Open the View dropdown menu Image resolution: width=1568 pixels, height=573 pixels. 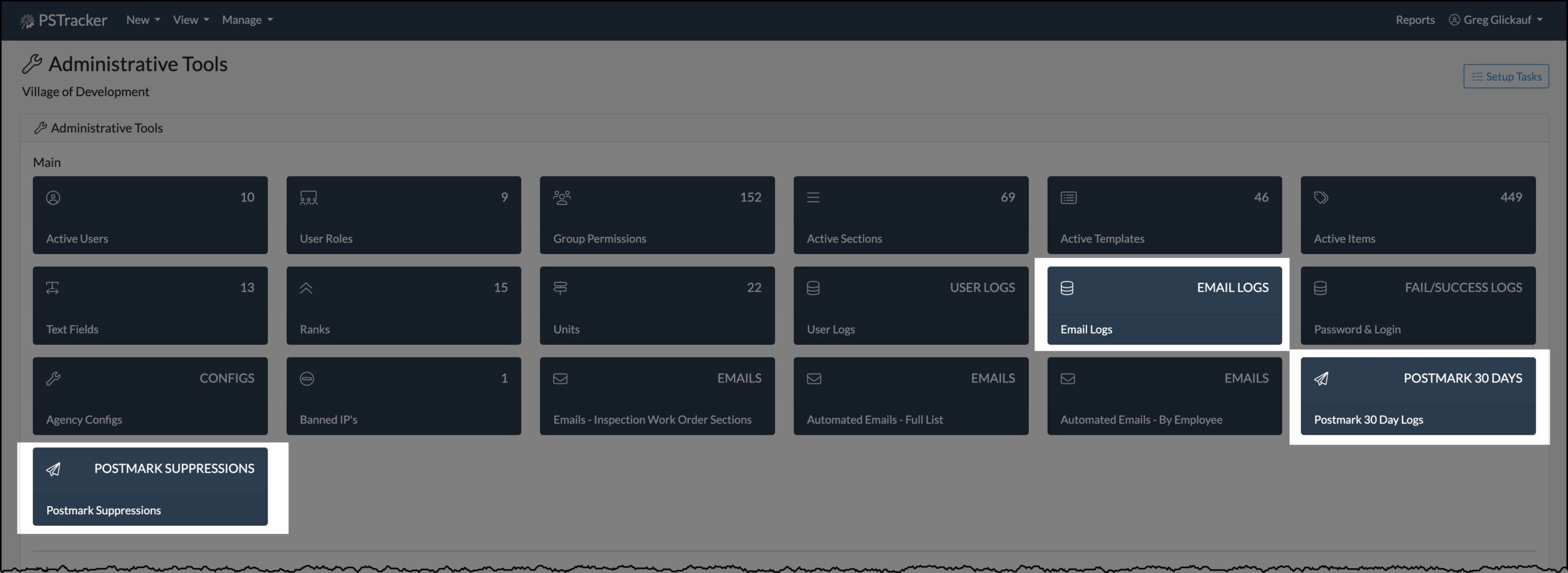click(190, 20)
